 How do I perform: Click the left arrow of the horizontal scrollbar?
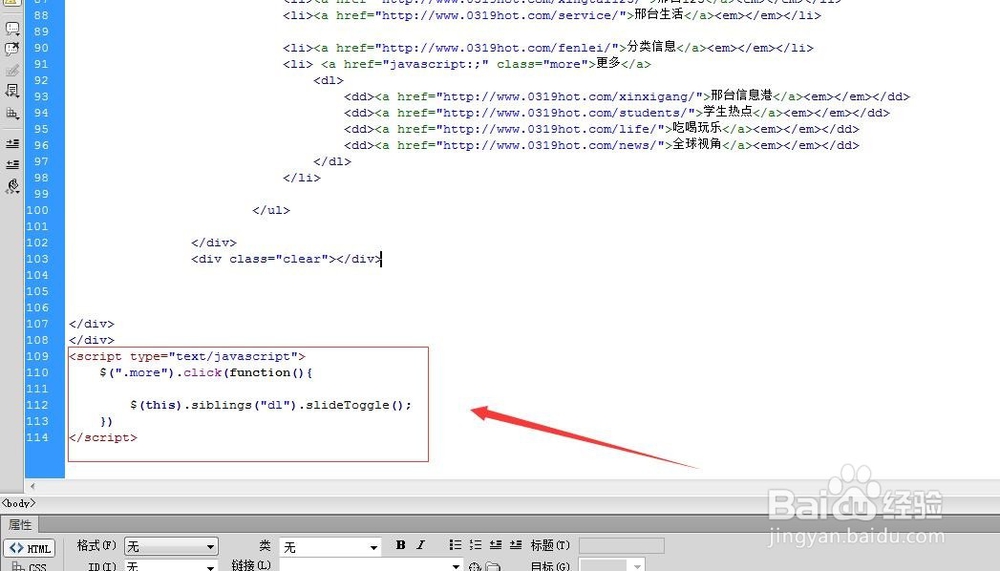pos(33,486)
